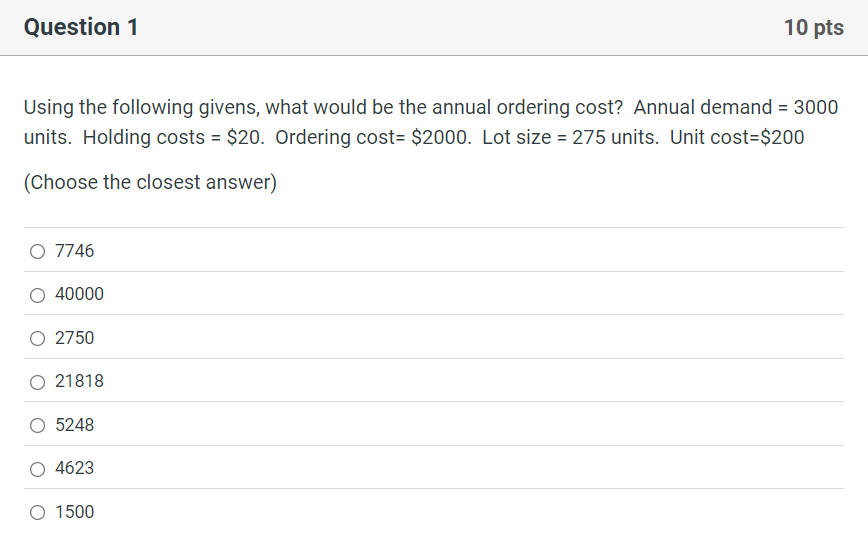Choose the radio button for 4623
Viewport: 868px width, 553px height.
(37, 469)
